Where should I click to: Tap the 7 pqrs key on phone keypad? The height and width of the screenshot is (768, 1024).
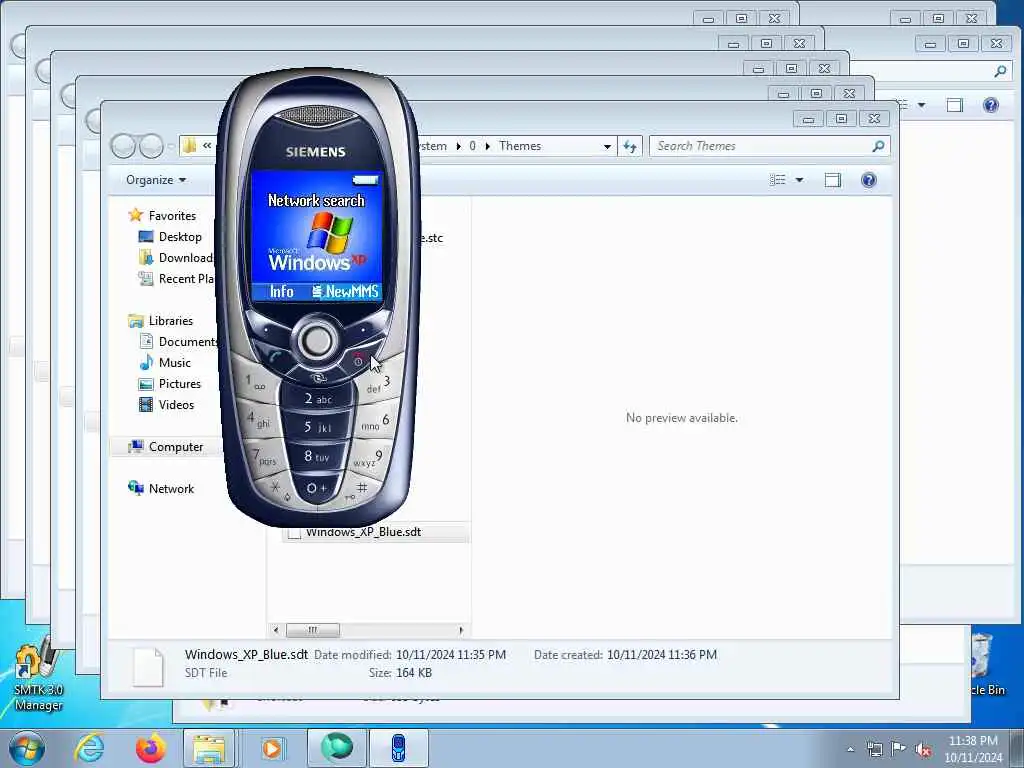[264, 456]
